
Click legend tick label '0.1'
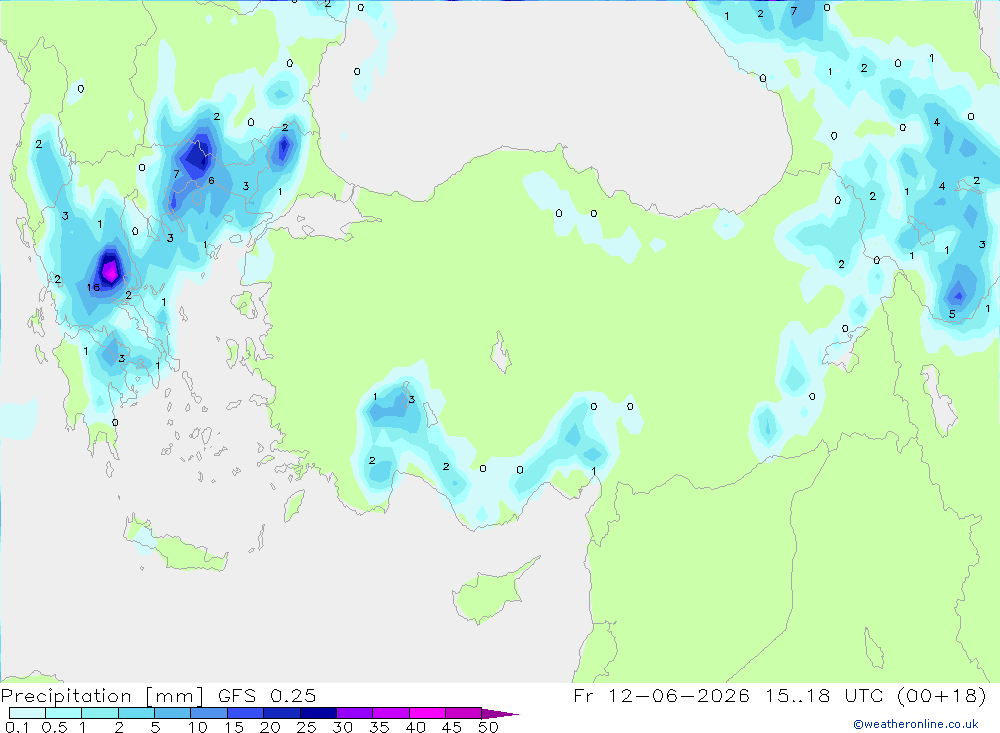(17, 727)
